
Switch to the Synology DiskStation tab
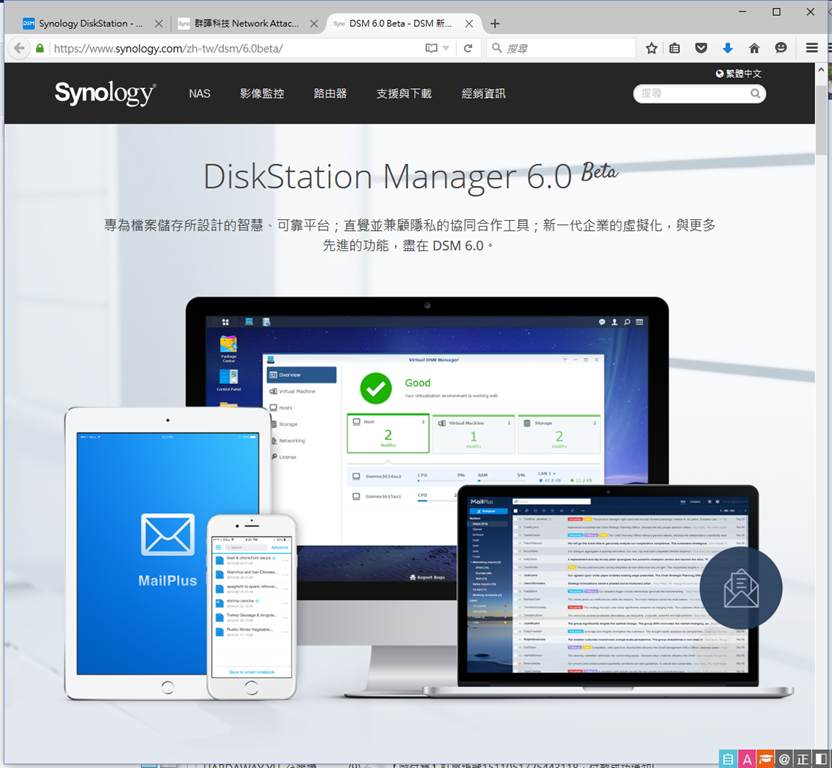(x=91, y=23)
